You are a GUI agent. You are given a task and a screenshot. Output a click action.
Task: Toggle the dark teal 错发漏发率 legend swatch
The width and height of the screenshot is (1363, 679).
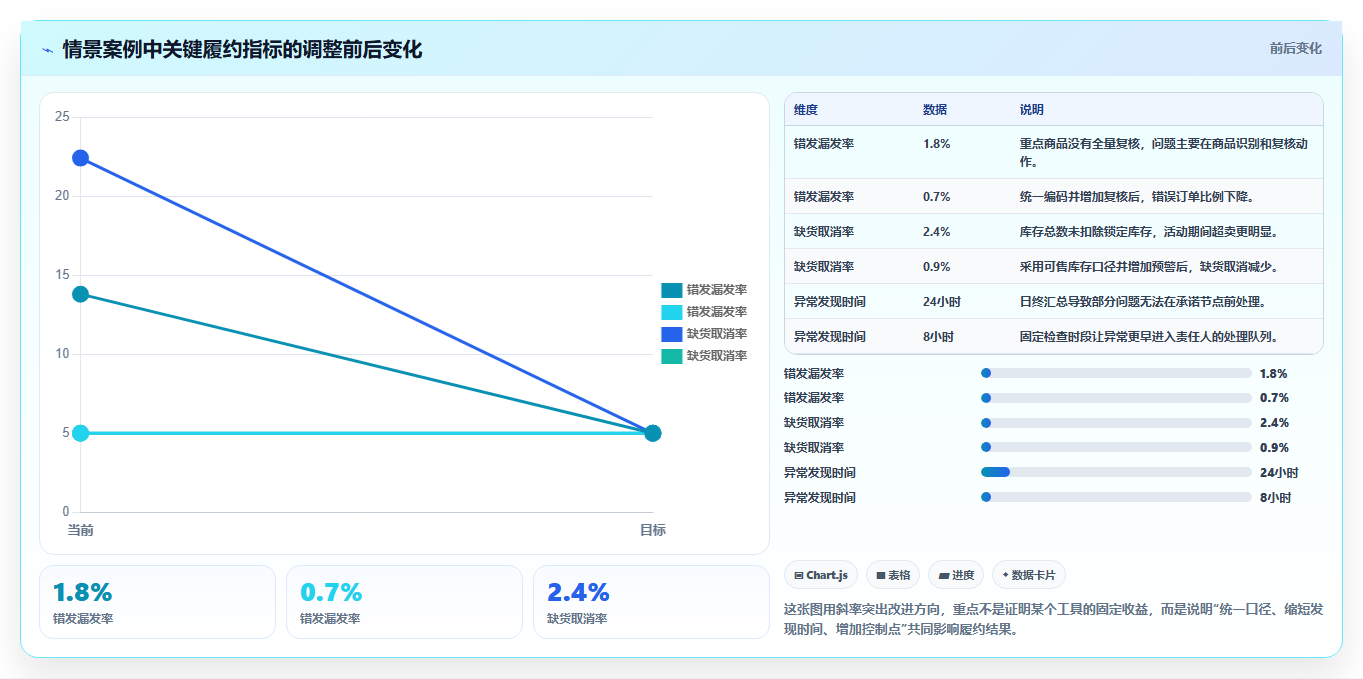point(671,290)
